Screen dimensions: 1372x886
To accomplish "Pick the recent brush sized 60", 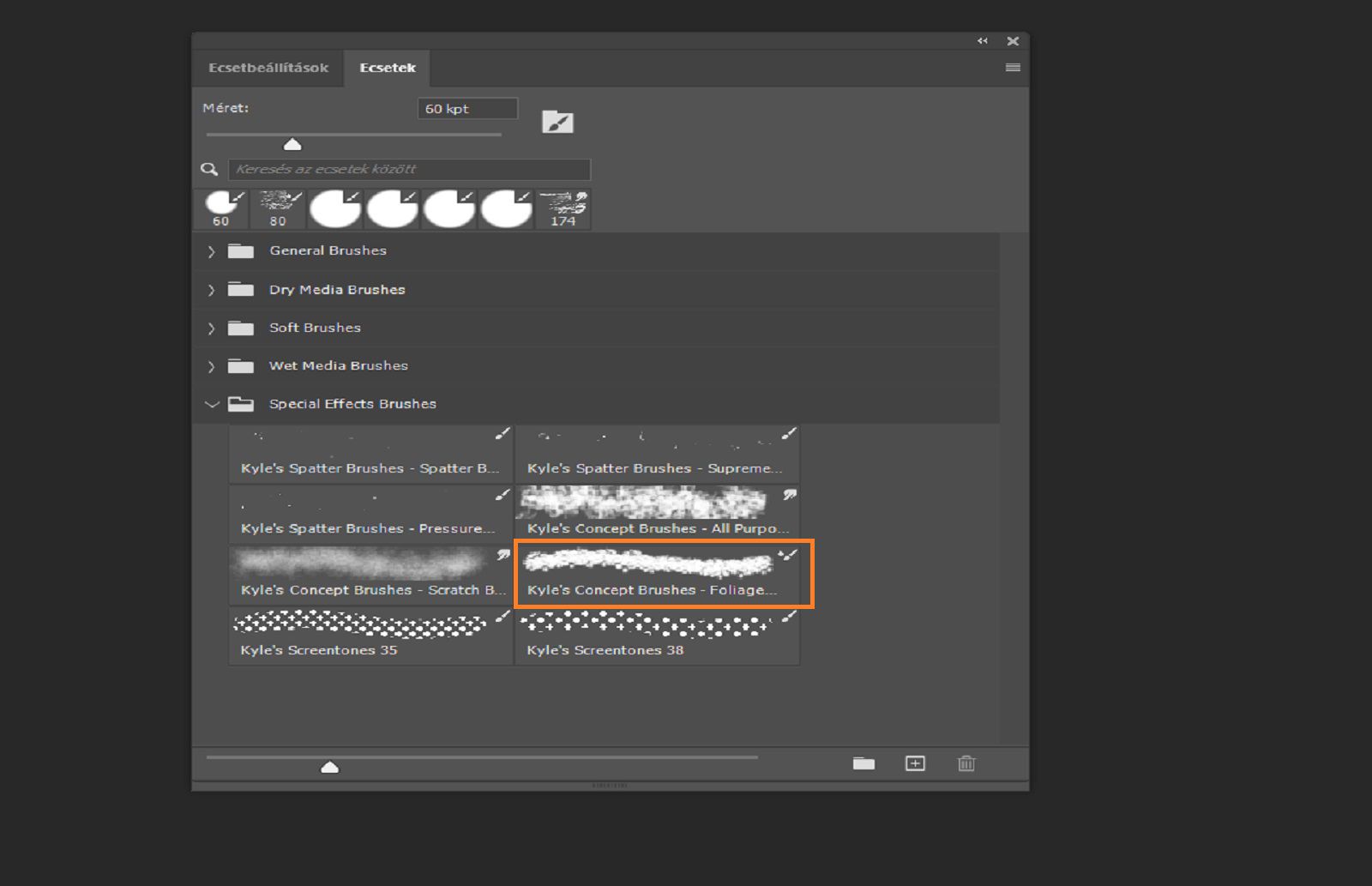I will click(223, 208).
